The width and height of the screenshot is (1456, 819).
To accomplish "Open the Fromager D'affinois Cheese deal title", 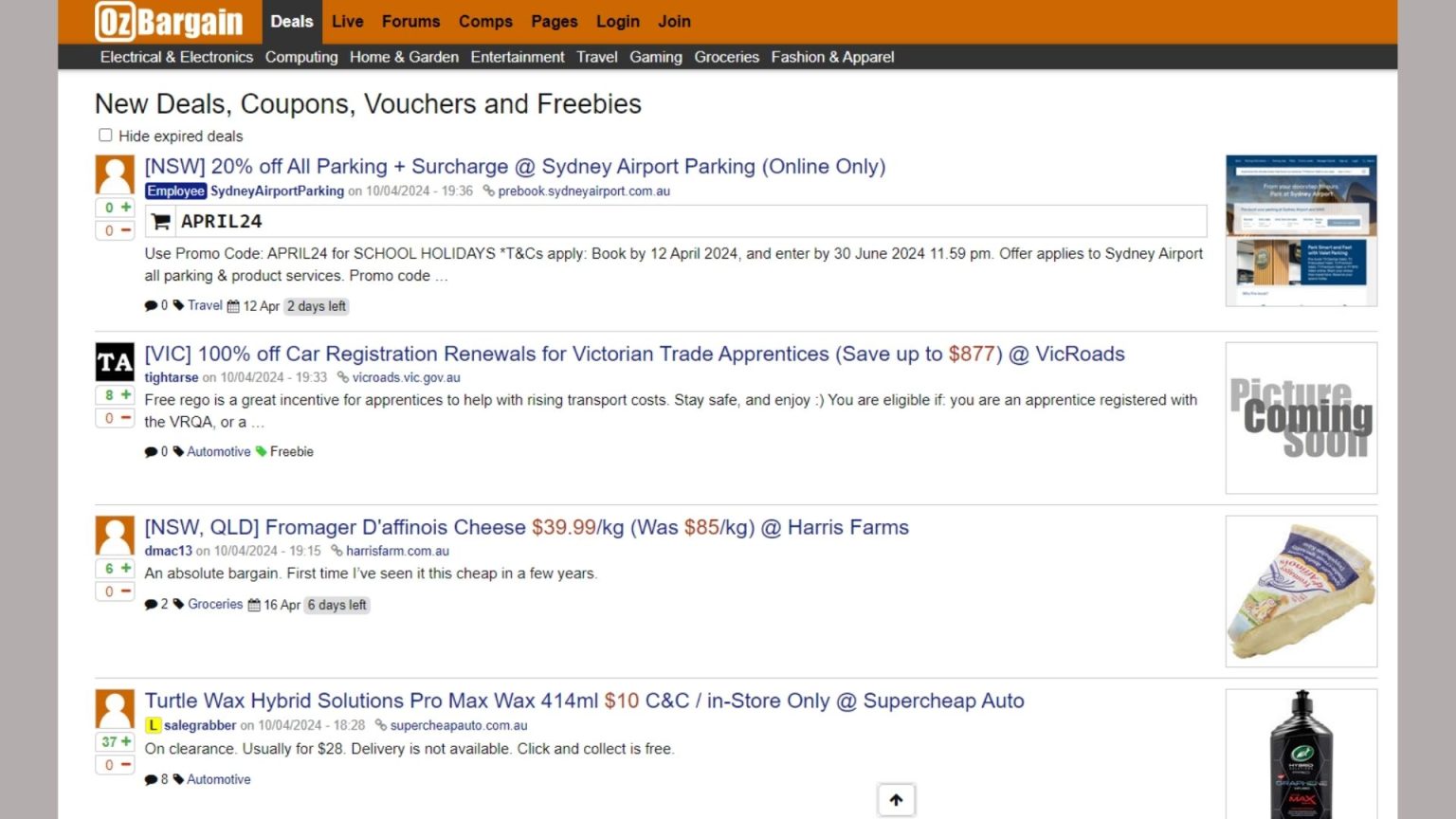I will coord(526,527).
